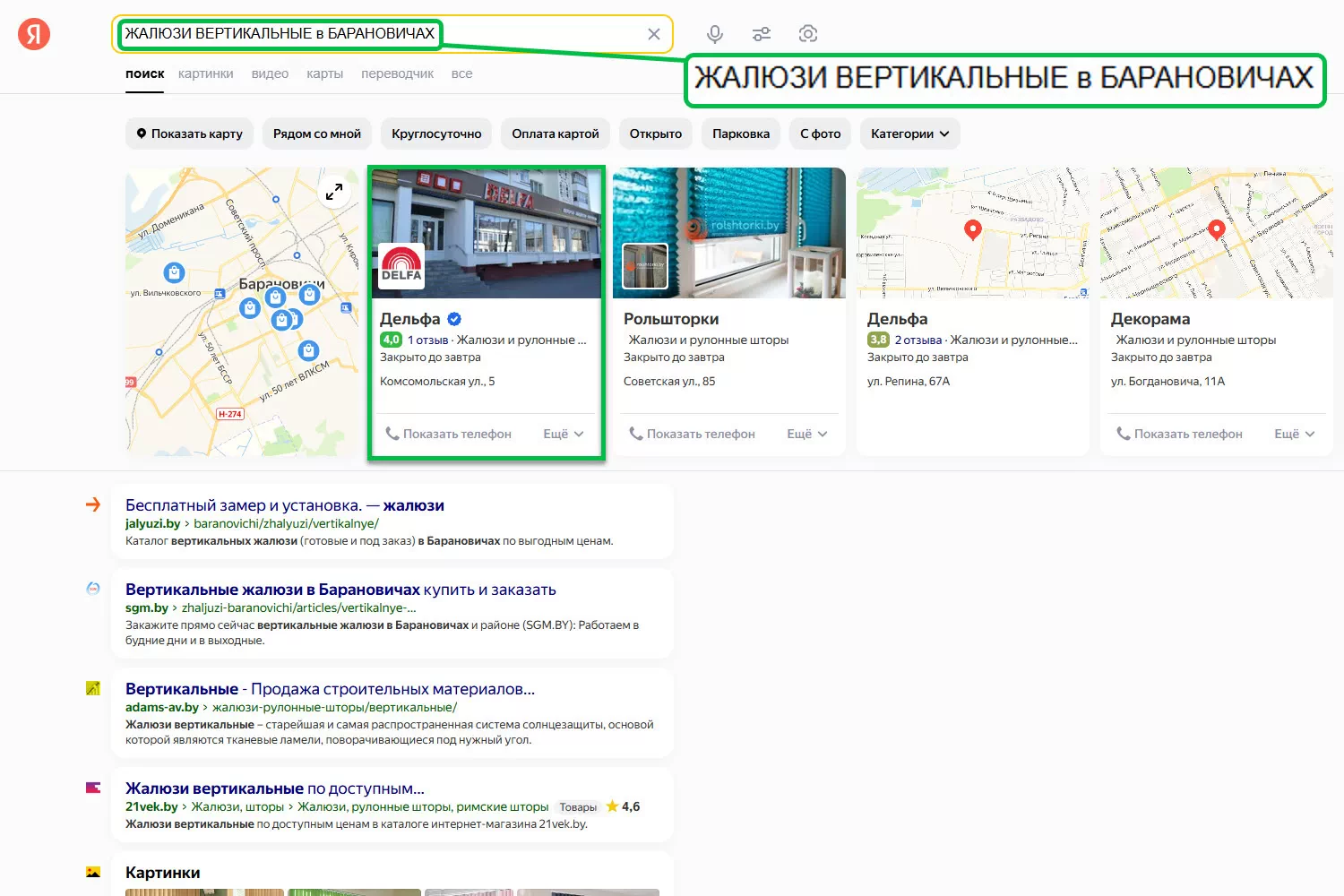Click the Показать карту button
This screenshot has height=896, width=1344.
[189, 134]
